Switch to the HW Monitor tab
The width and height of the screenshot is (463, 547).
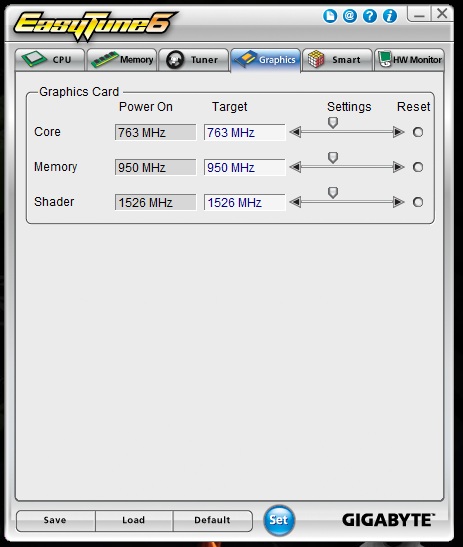409,60
